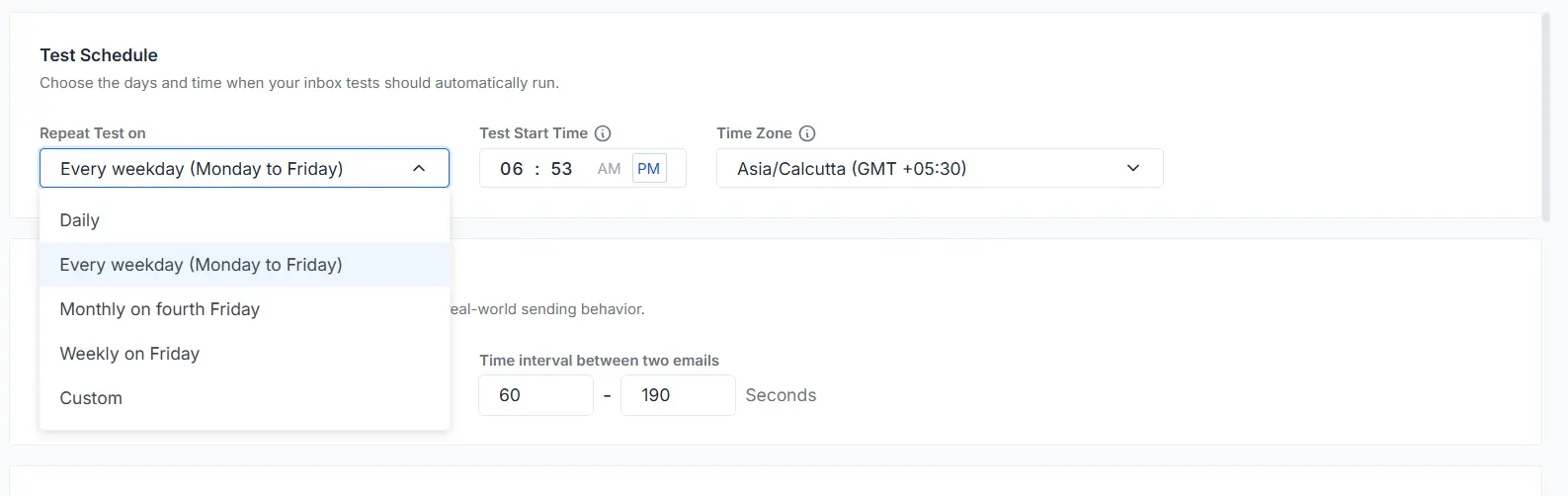Screen dimensions: 1568x496
Task: Click the Time Zone field's down chevron
Action: (x=1133, y=169)
